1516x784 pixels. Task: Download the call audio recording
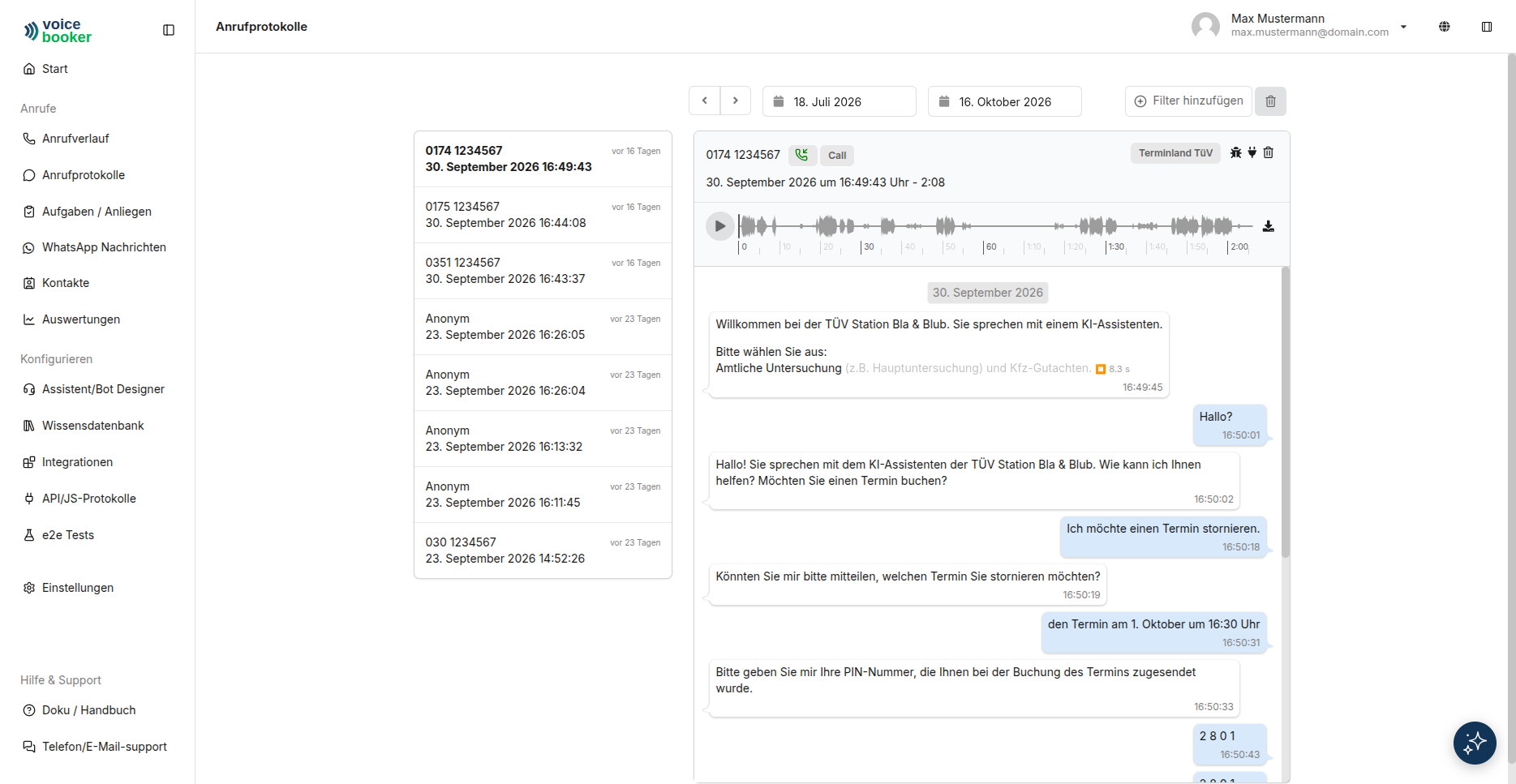(1269, 226)
